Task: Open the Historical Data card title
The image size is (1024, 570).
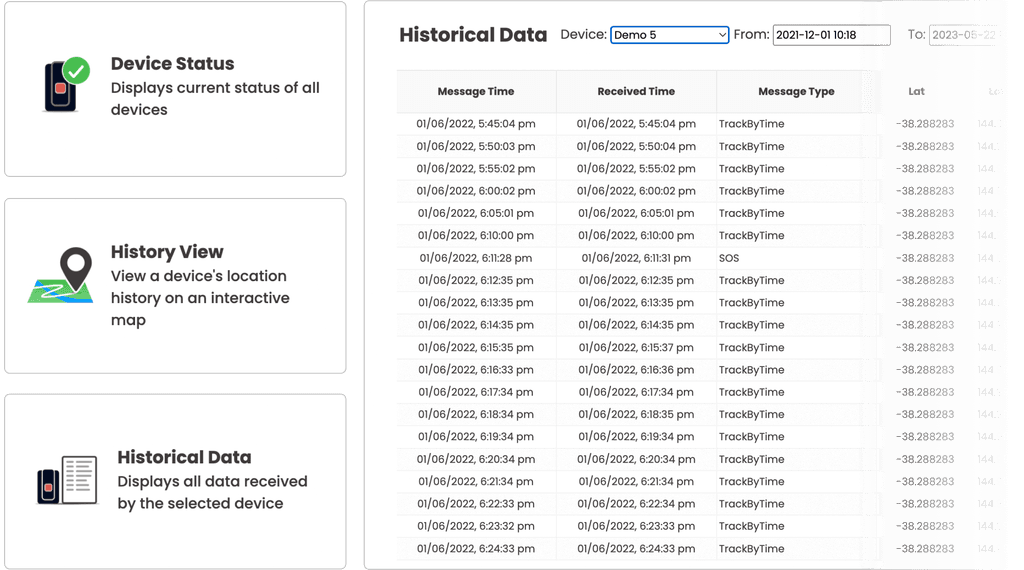Action: [184, 457]
